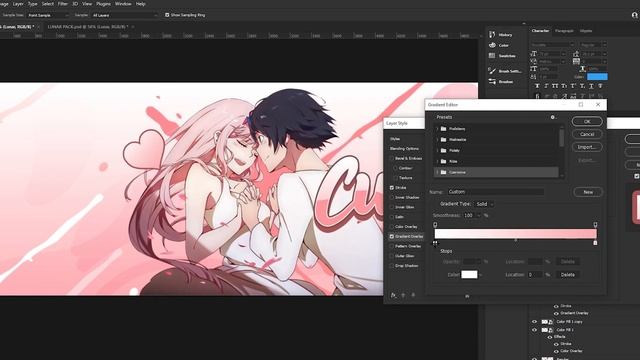Open the Window menu
640x360 pixels.
tap(123, 4)
